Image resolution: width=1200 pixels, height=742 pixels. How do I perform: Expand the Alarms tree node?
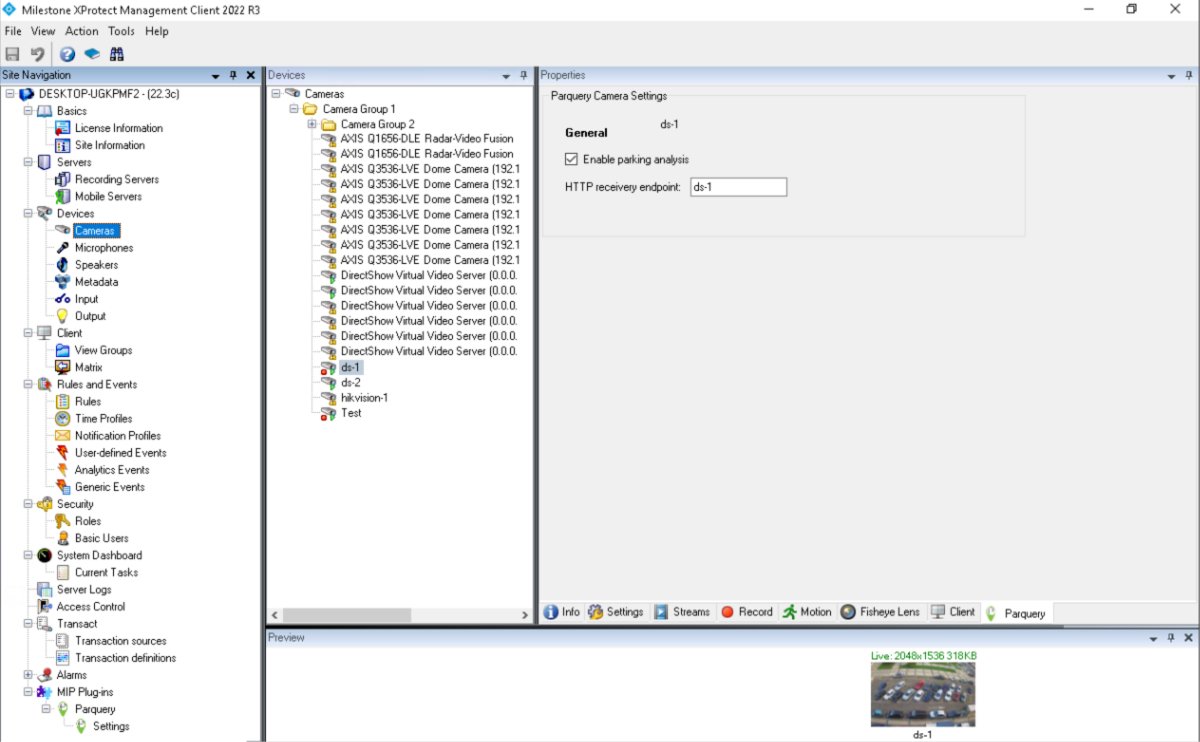(27, 675)
